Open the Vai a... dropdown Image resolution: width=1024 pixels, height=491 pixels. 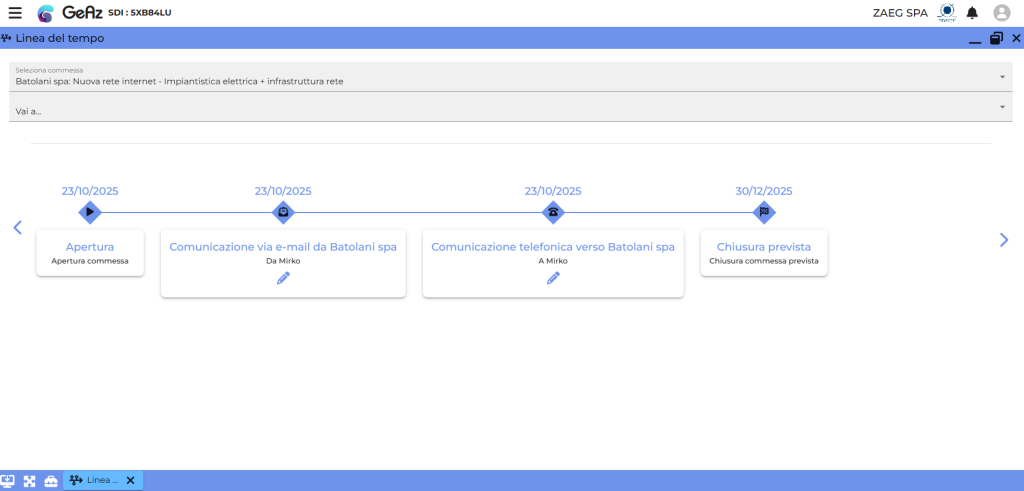pos(1002,107)
